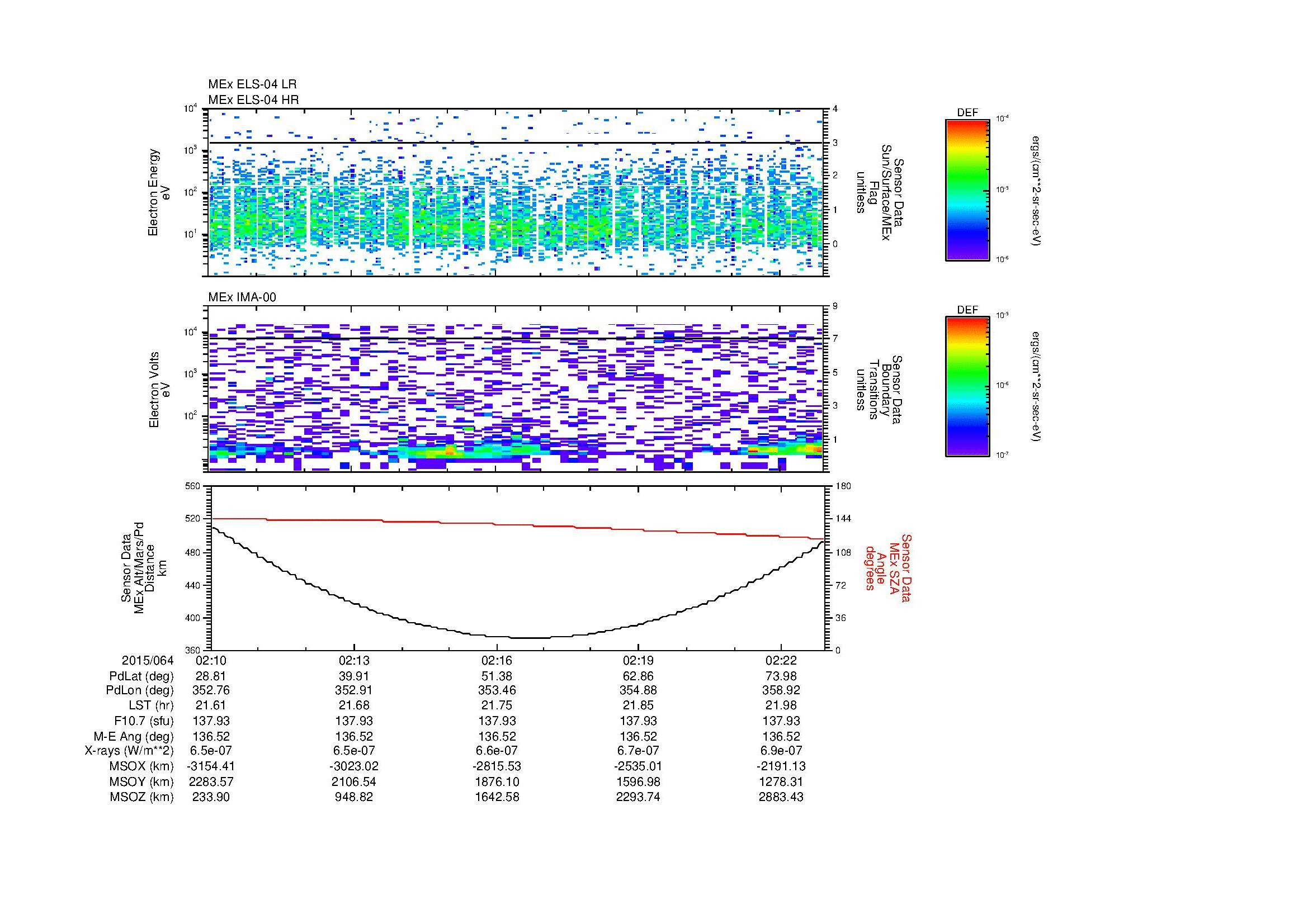Click the 'X-rays (W/m**2)' row label

click(129, 751)
